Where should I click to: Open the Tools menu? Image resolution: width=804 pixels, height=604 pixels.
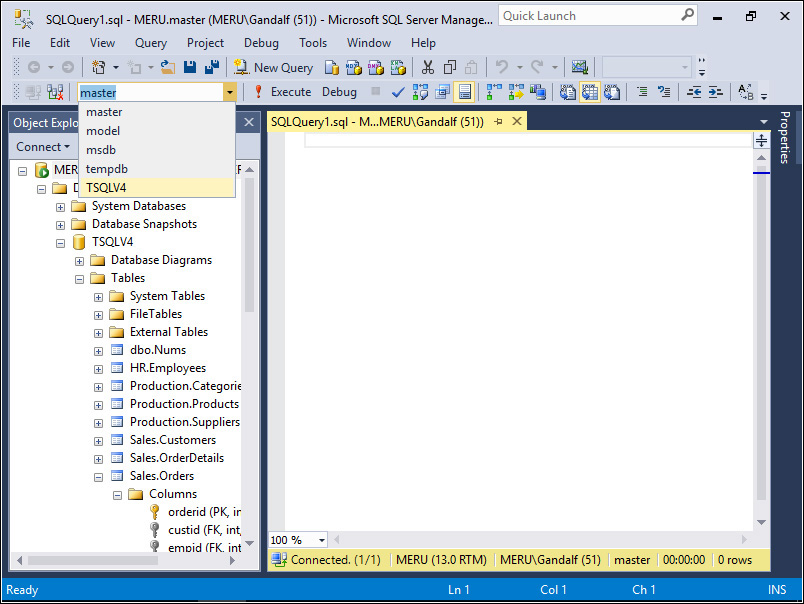[313, 43]
